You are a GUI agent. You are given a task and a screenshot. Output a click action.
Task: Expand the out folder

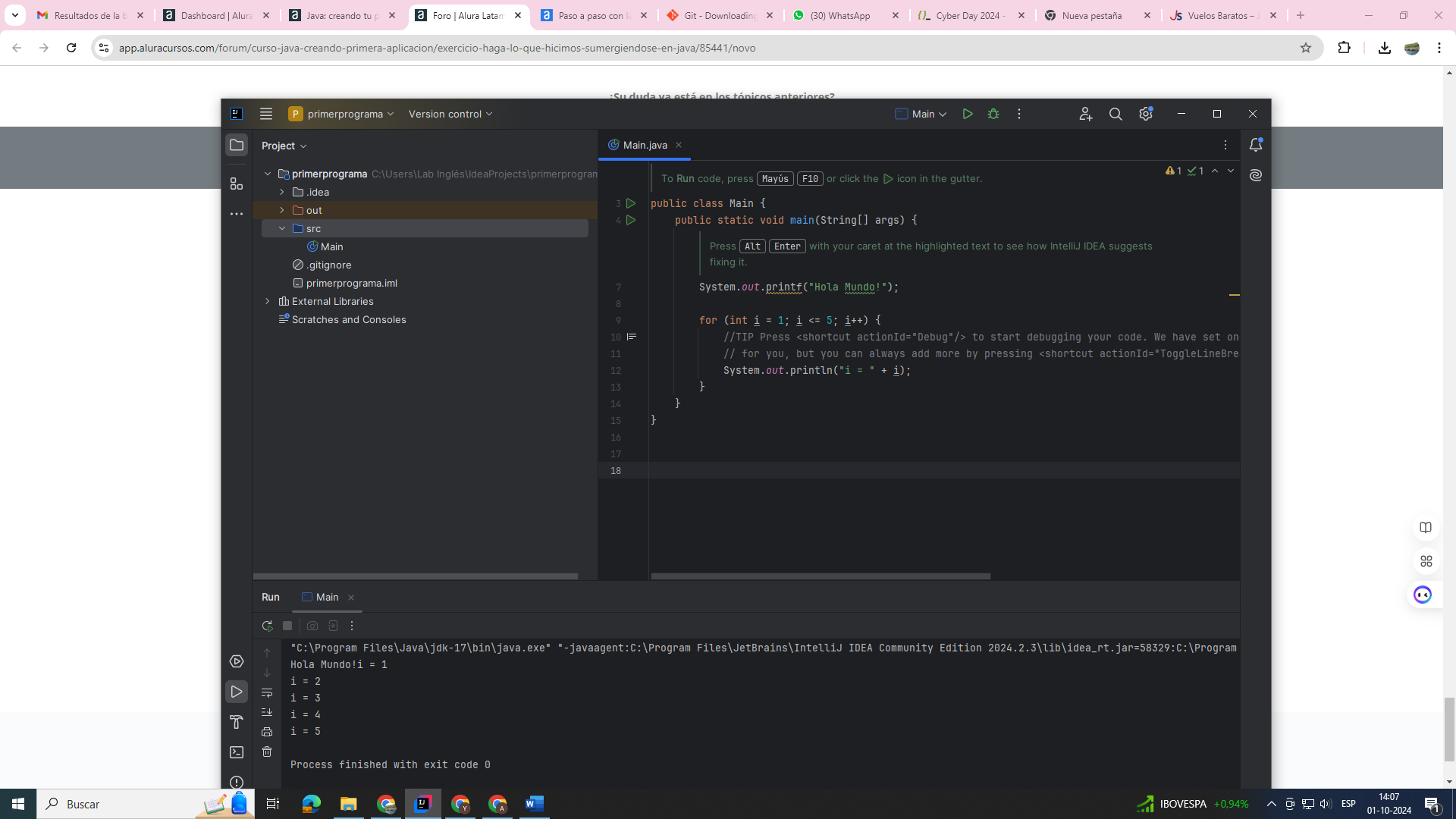point(282,210)
